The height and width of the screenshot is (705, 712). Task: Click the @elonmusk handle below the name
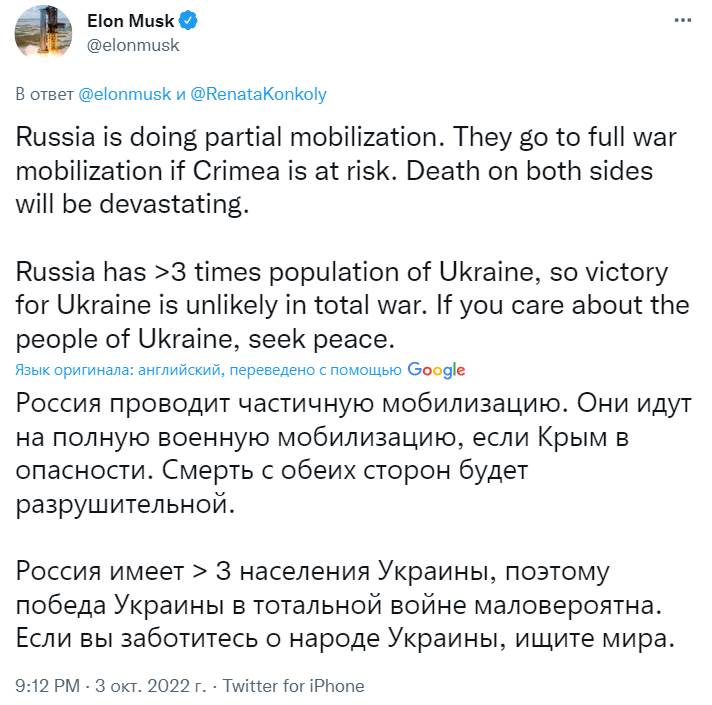(x=130, y=44)
